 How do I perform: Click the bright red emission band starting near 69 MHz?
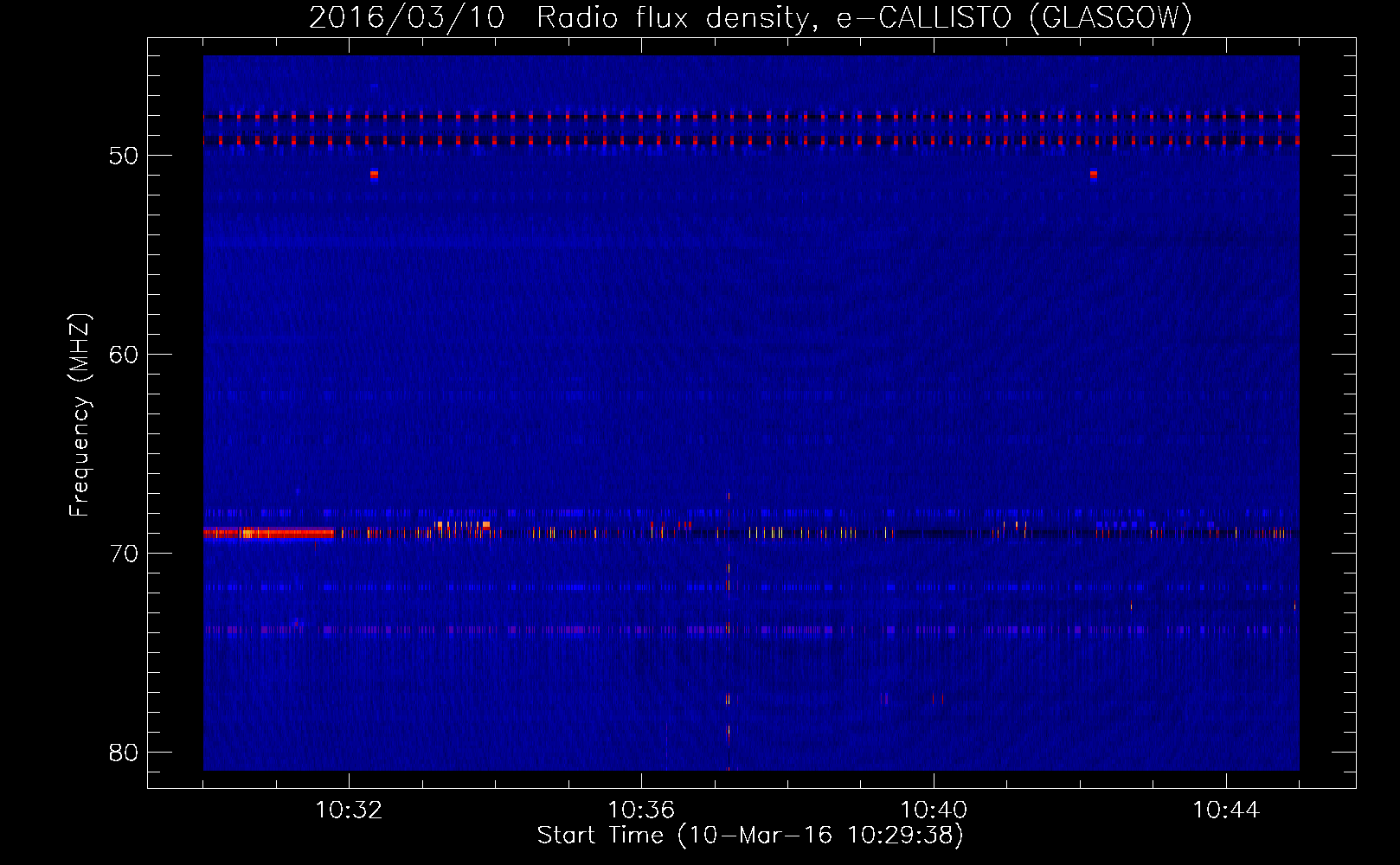coord(268,533)
